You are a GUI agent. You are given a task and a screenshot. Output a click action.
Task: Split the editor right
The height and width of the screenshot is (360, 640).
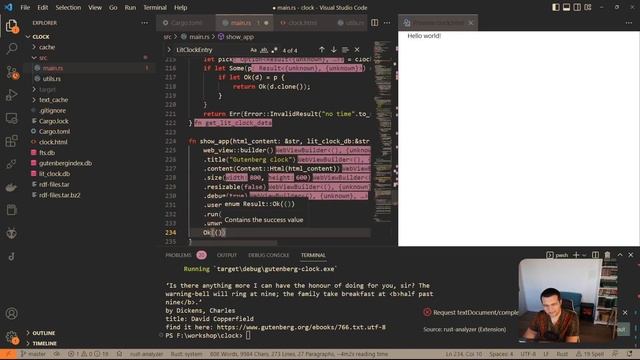pyautogui.click(x=374, y=23)
